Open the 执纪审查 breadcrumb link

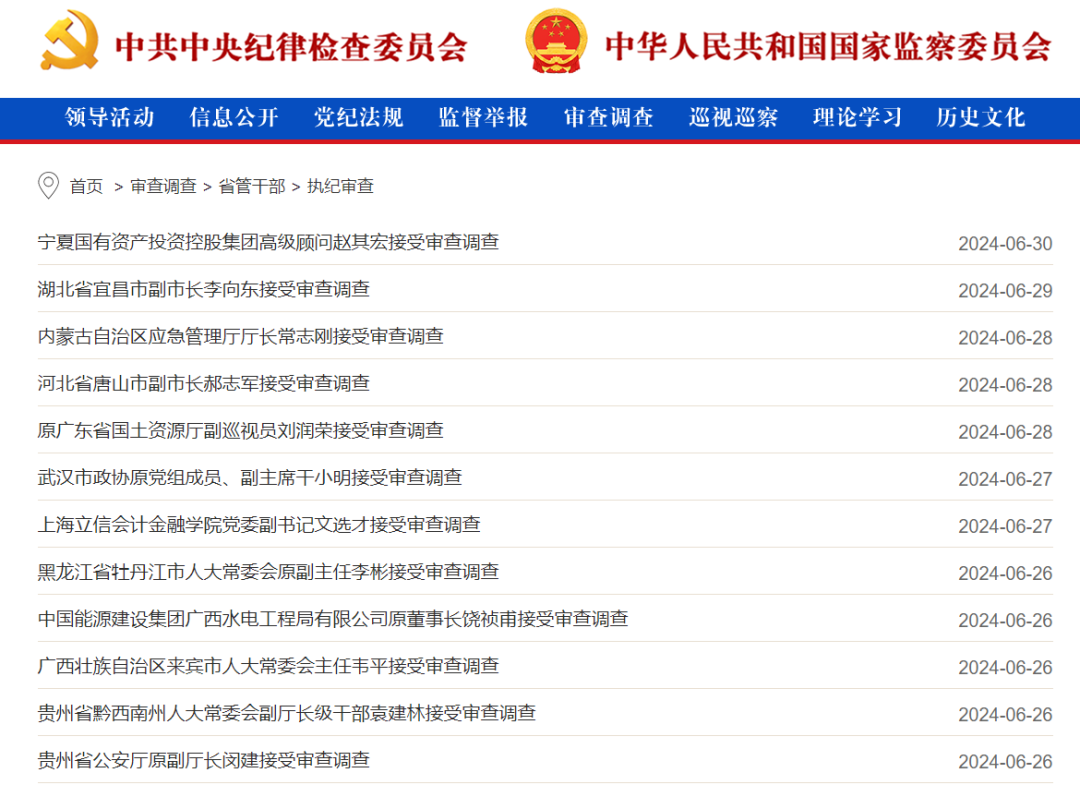click(x=340, y=187)
